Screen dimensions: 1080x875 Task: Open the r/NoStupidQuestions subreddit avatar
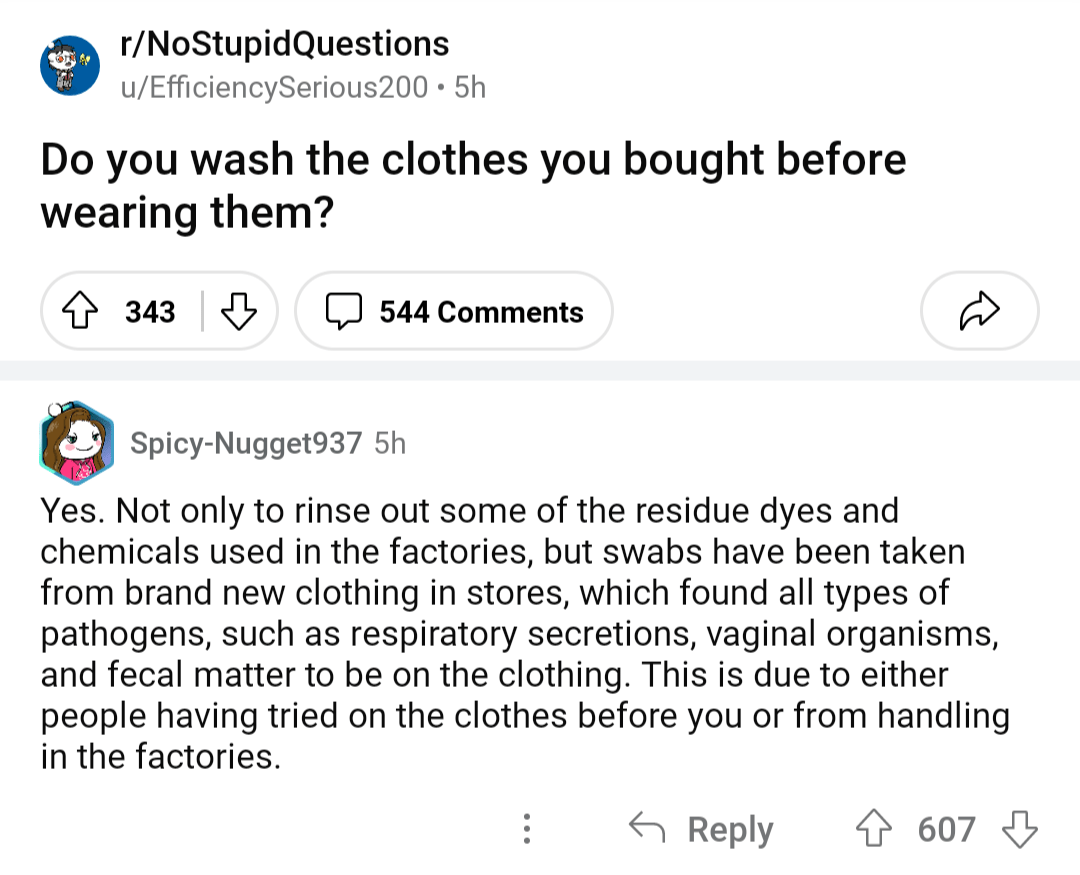click(x=69, y=62)
